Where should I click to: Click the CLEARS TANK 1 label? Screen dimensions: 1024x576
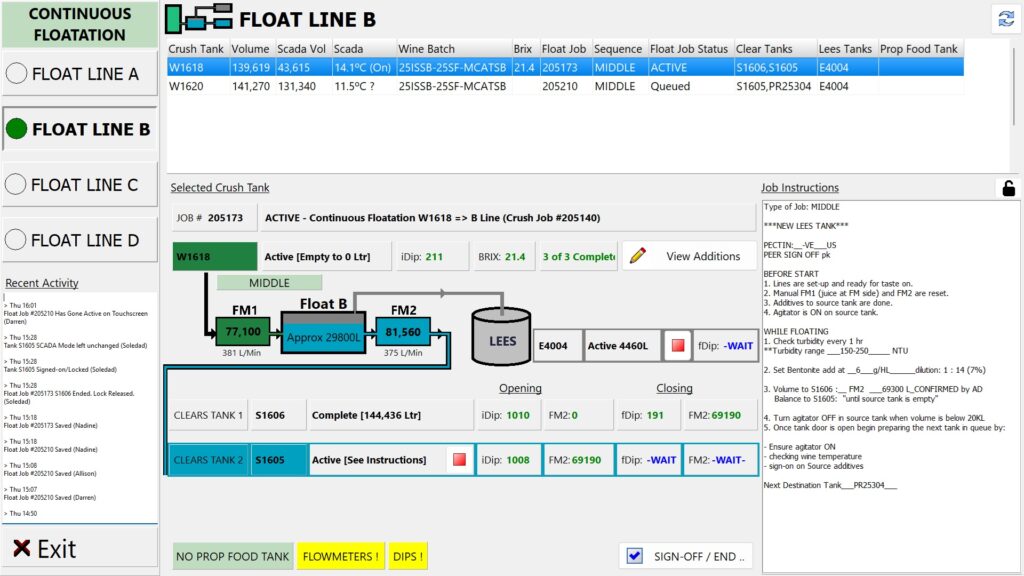tap(208, 415)
